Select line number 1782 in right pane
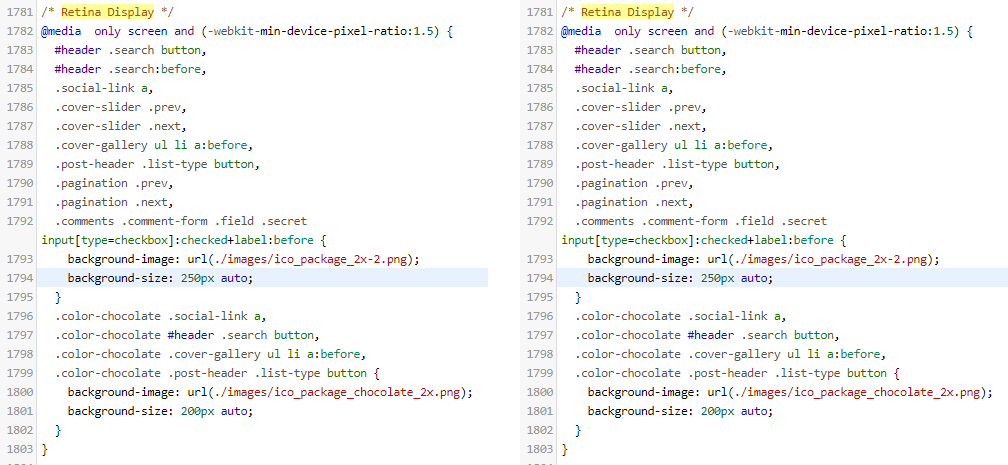 pos(539,31)
